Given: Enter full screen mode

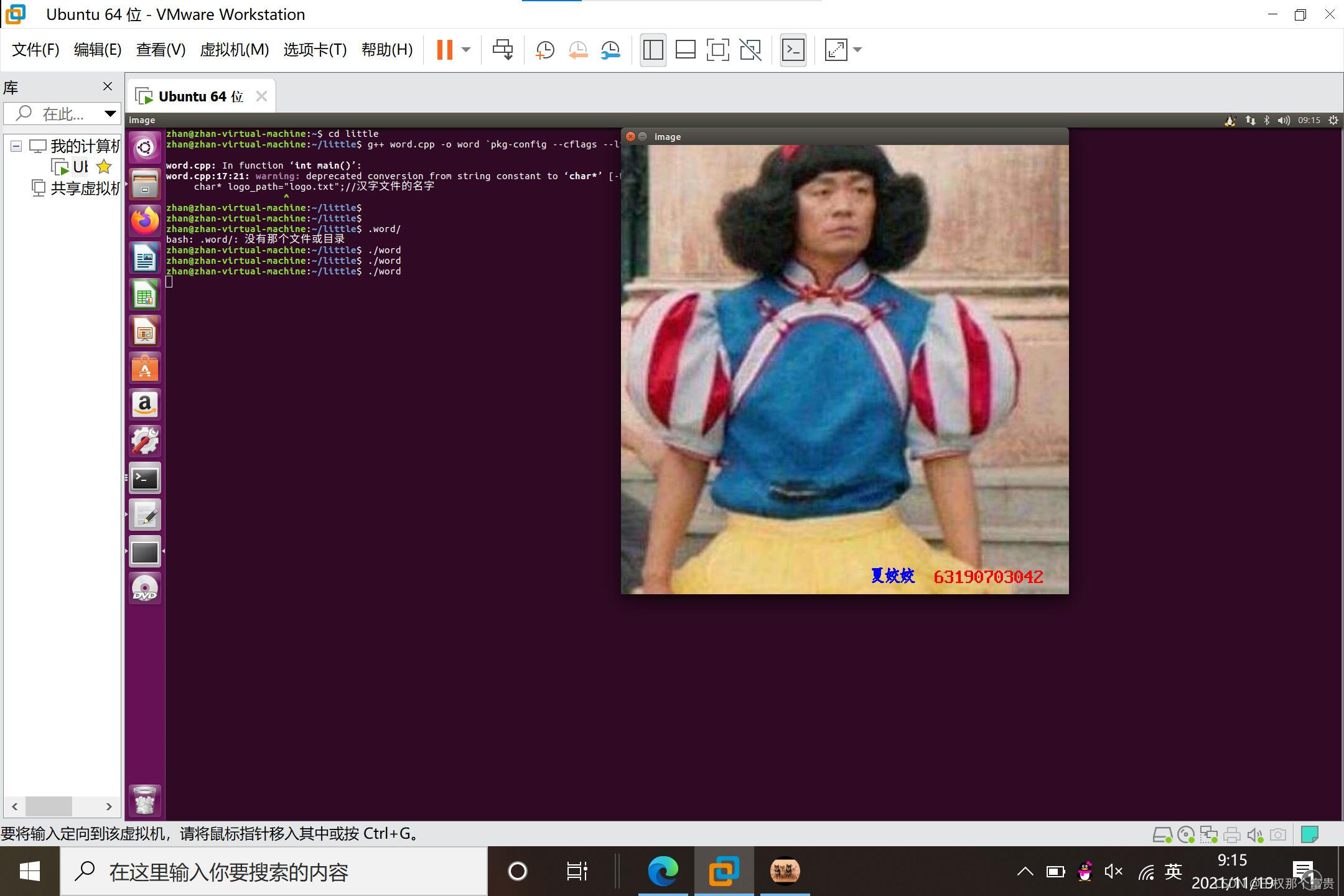Looking at the screenshot, I should click(718, 50).
